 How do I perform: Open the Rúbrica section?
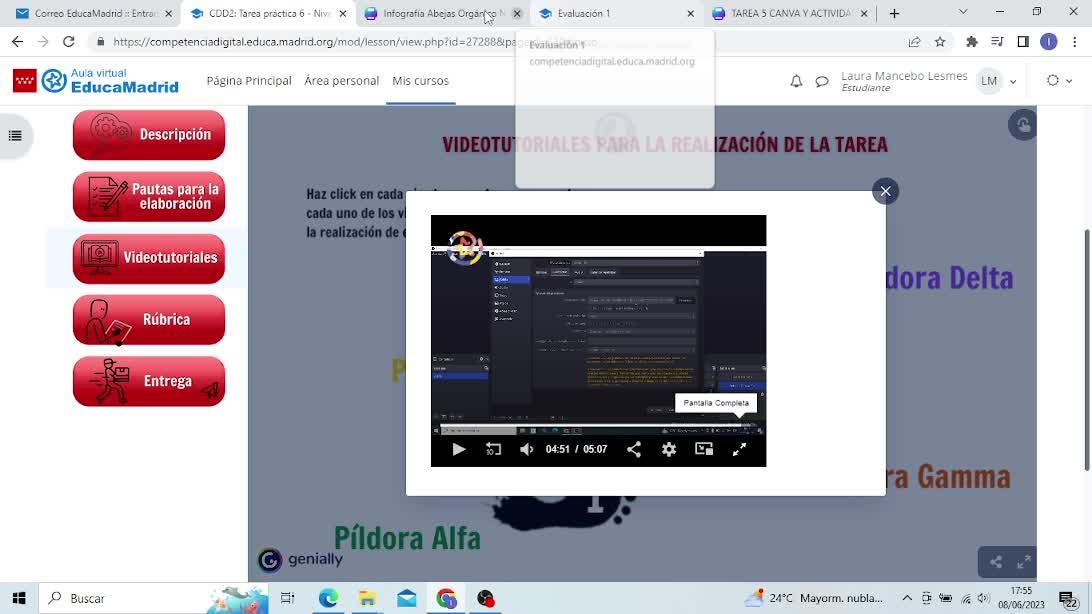[x=149, y=320]
